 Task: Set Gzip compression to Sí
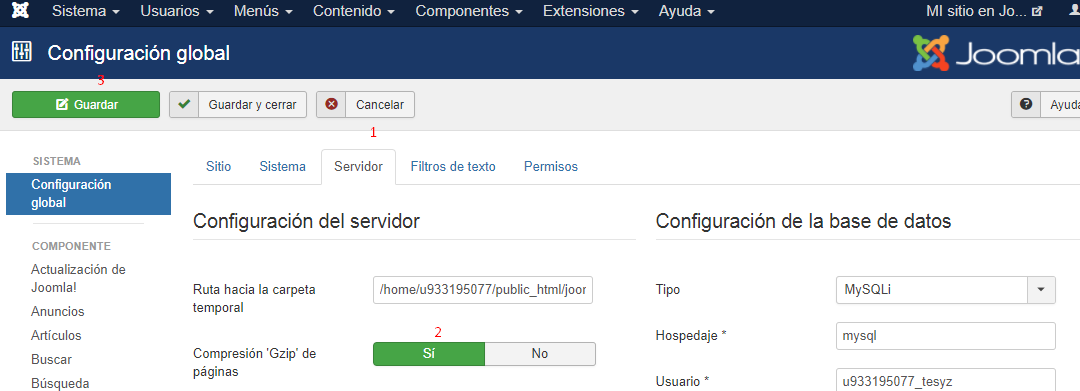429,354
